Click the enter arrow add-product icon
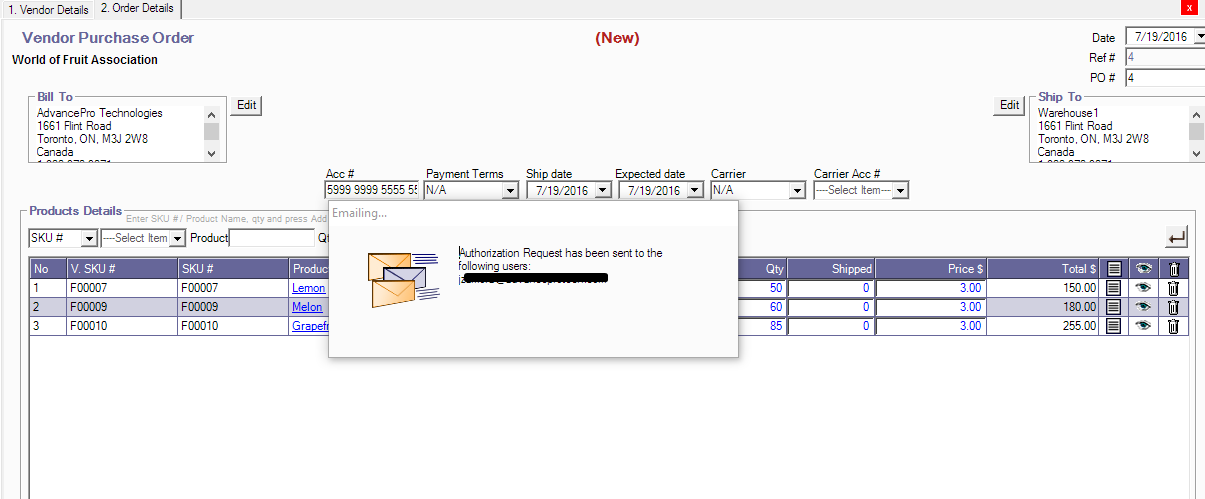This screenshot has height=499, width=1205. click(x=1177, y=237)
